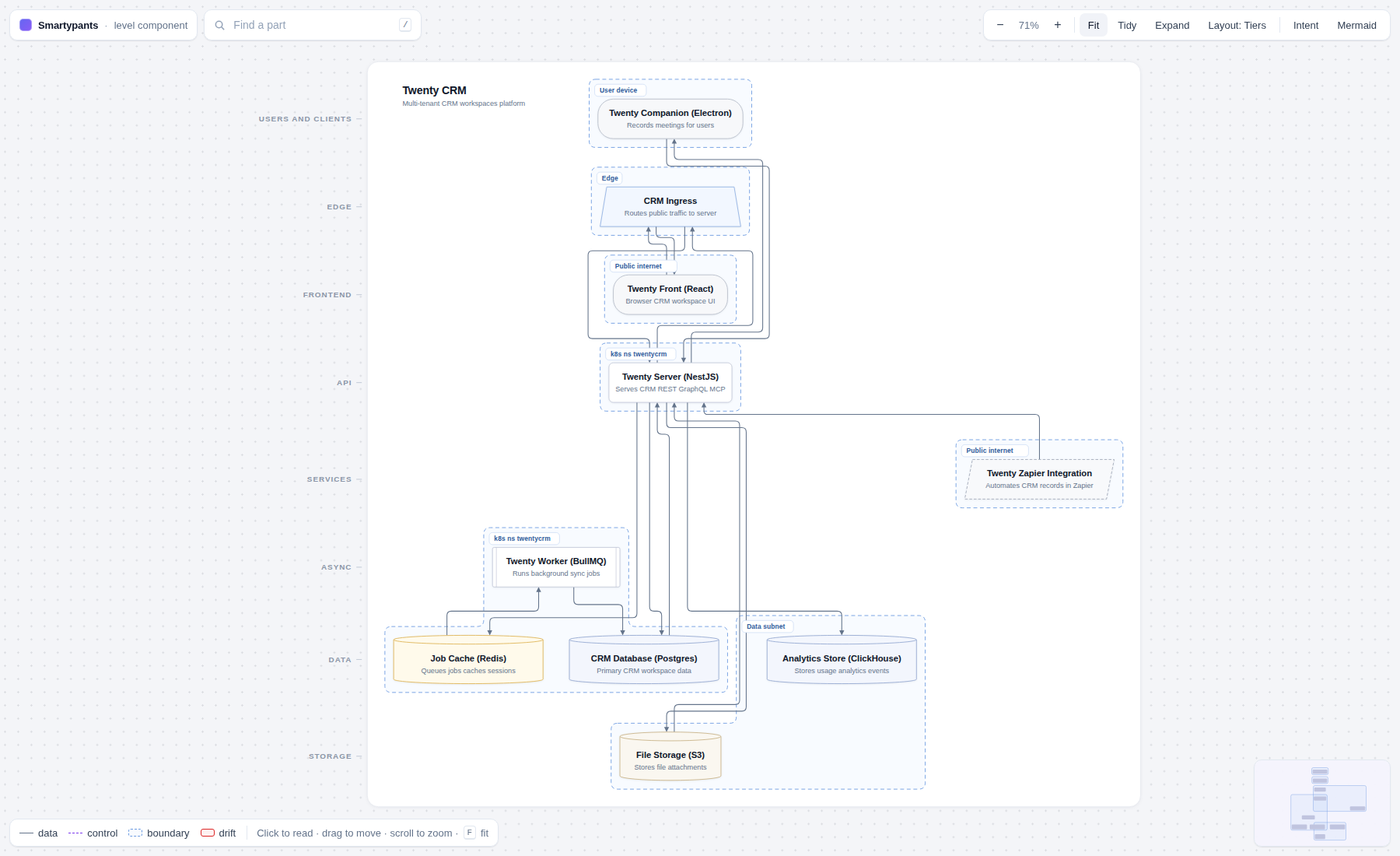Toggle Fit view mode
The width and height of the screenshot is (1400, 856).
[1094, 25]
